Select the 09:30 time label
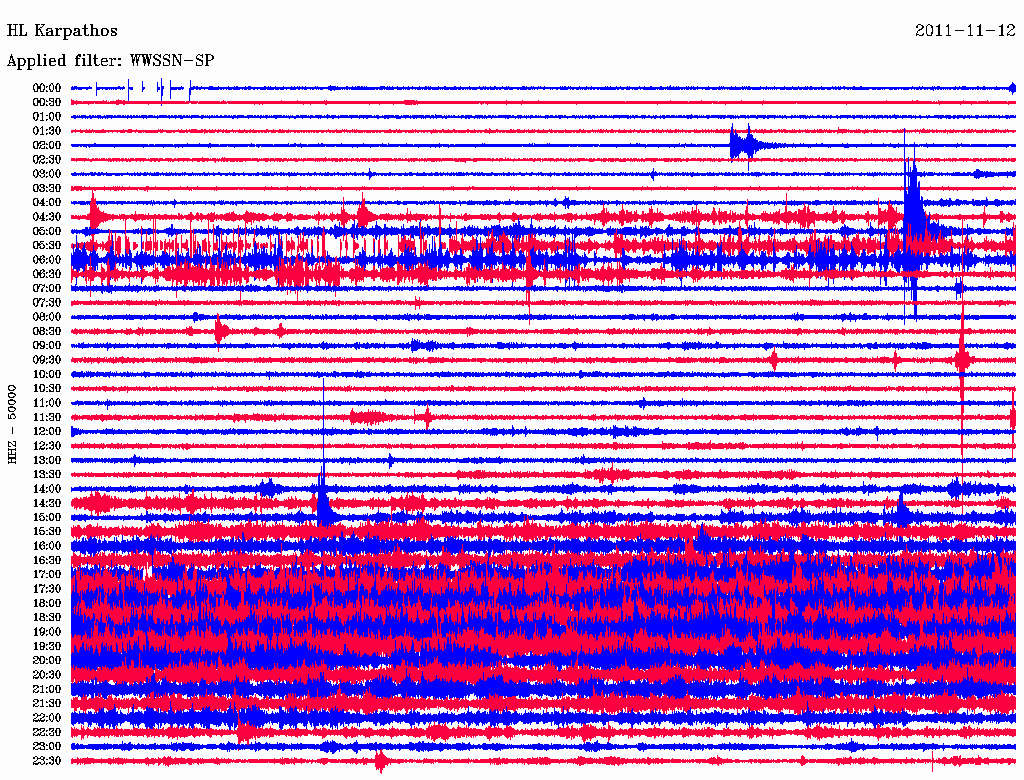The height and width of the screenshot is (780, 1024). (47, 360)
